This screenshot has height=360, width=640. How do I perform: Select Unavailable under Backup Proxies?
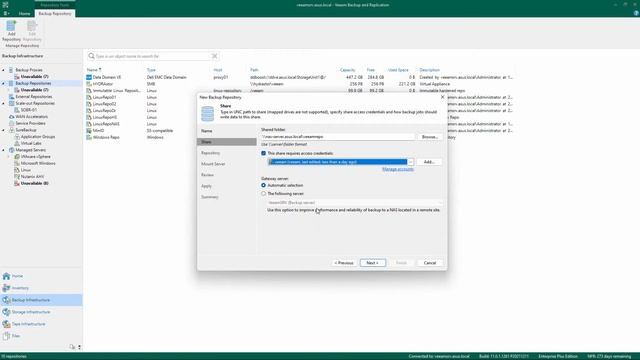point(34,77)
